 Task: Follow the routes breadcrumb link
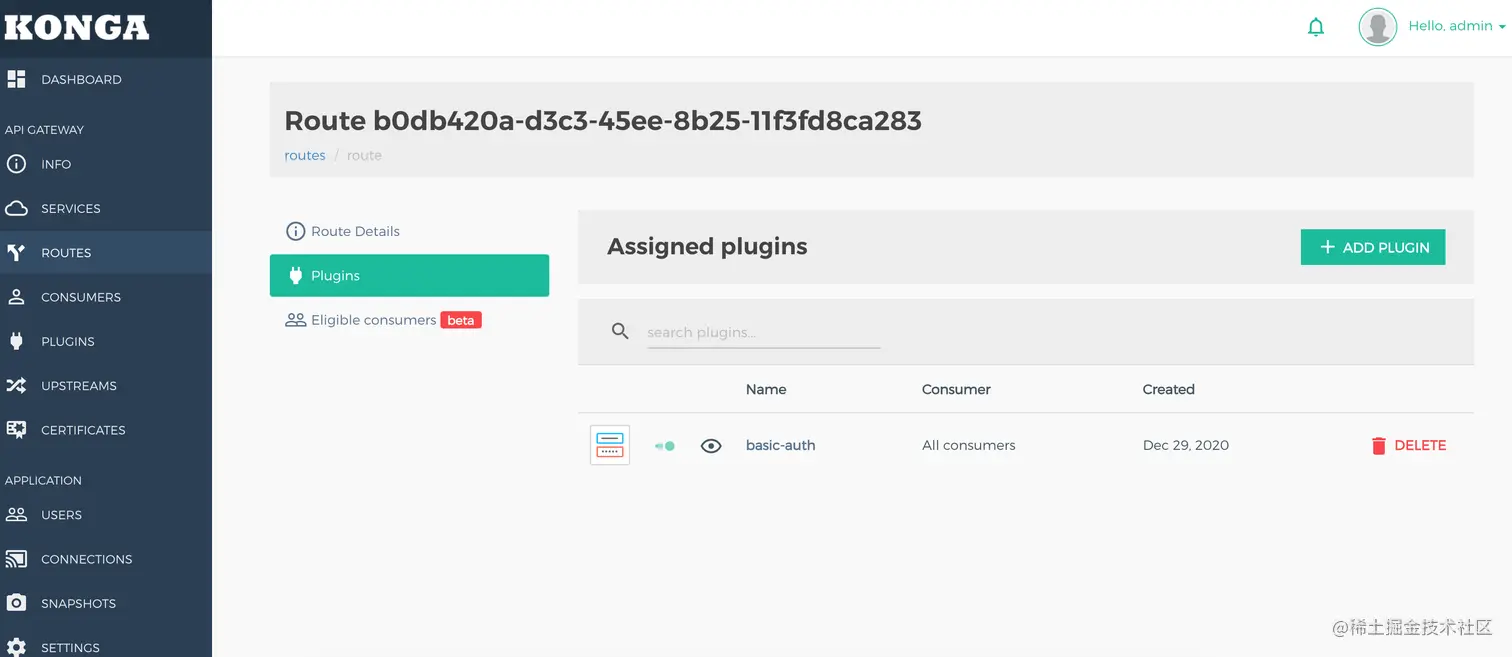pyautogui.click(x=305, y=155)
